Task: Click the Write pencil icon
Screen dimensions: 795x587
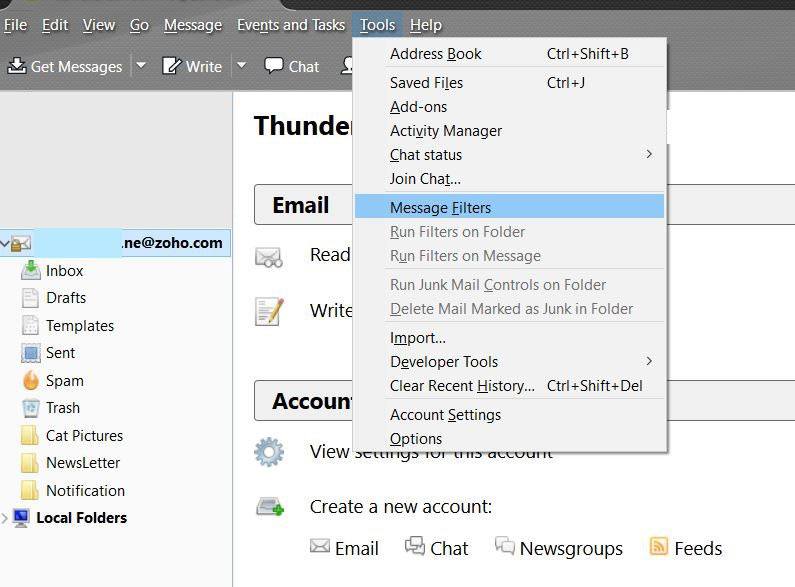Action: click(x=171, y=66)
